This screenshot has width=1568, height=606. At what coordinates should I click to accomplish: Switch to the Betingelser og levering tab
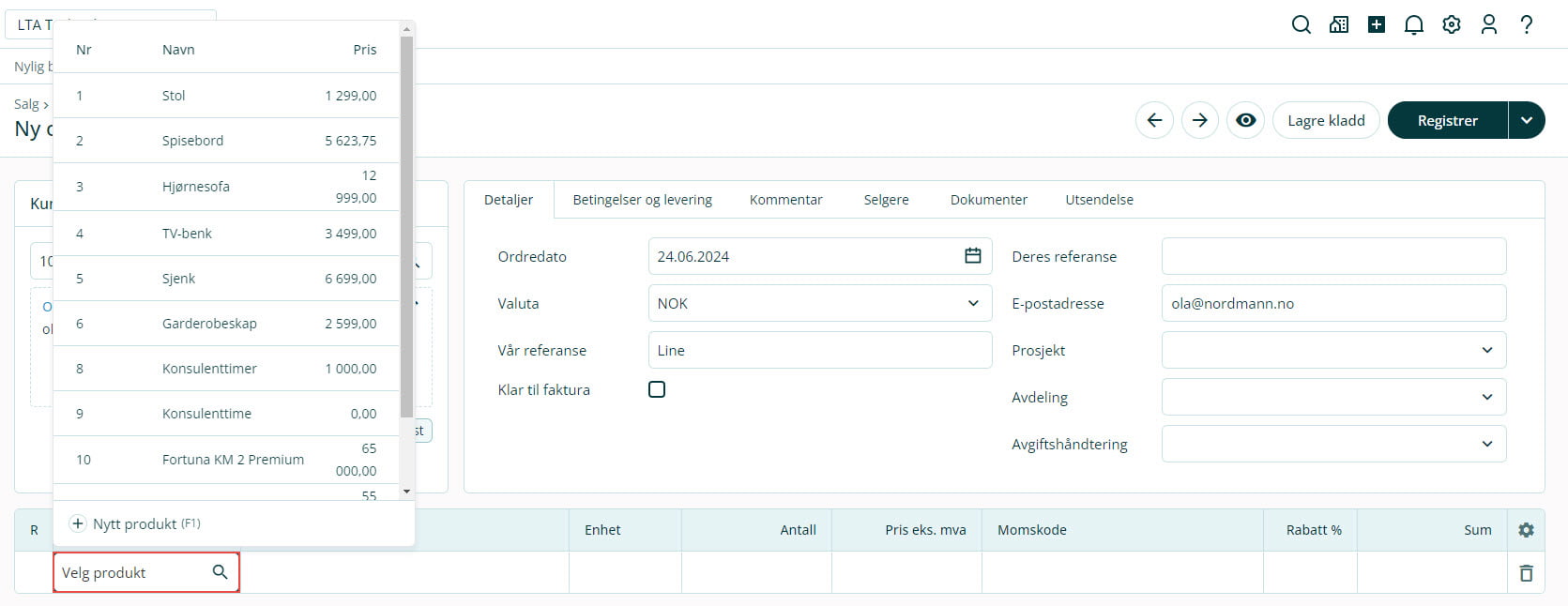point(642,200)
